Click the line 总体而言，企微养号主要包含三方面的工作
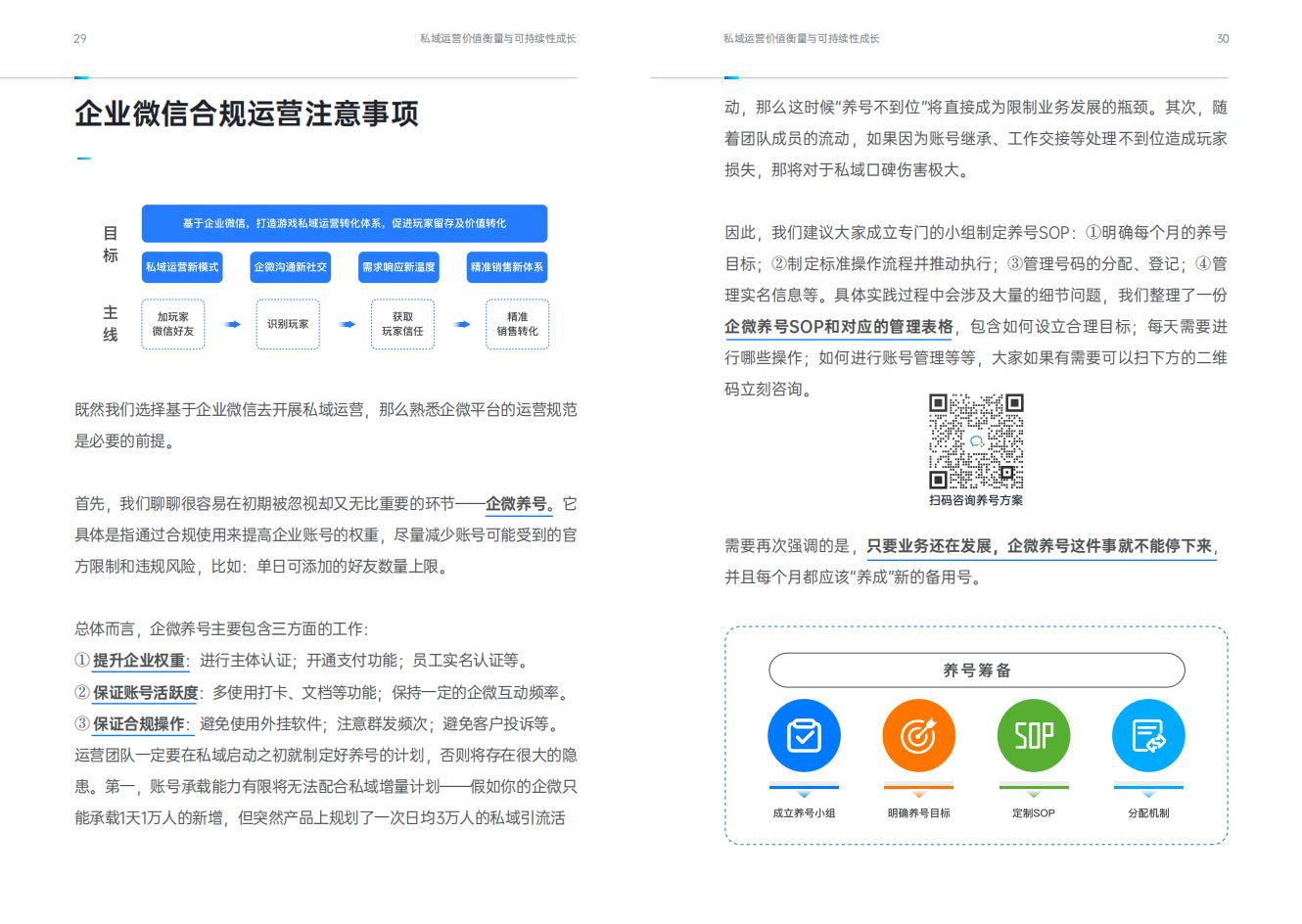 [x=221, y=629]
